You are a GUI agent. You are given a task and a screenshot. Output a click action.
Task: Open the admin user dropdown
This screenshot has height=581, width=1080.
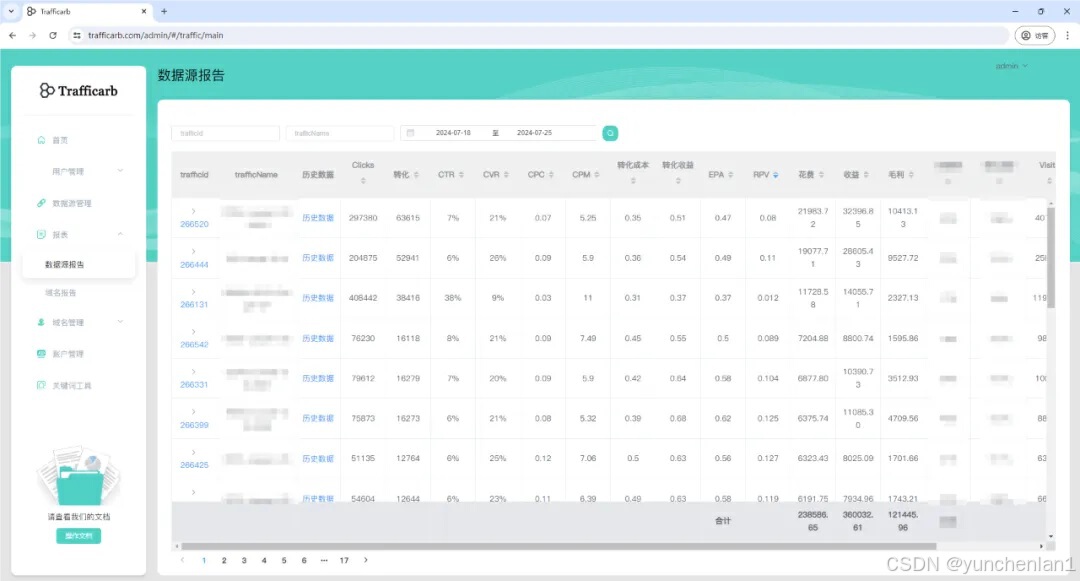1011,66
